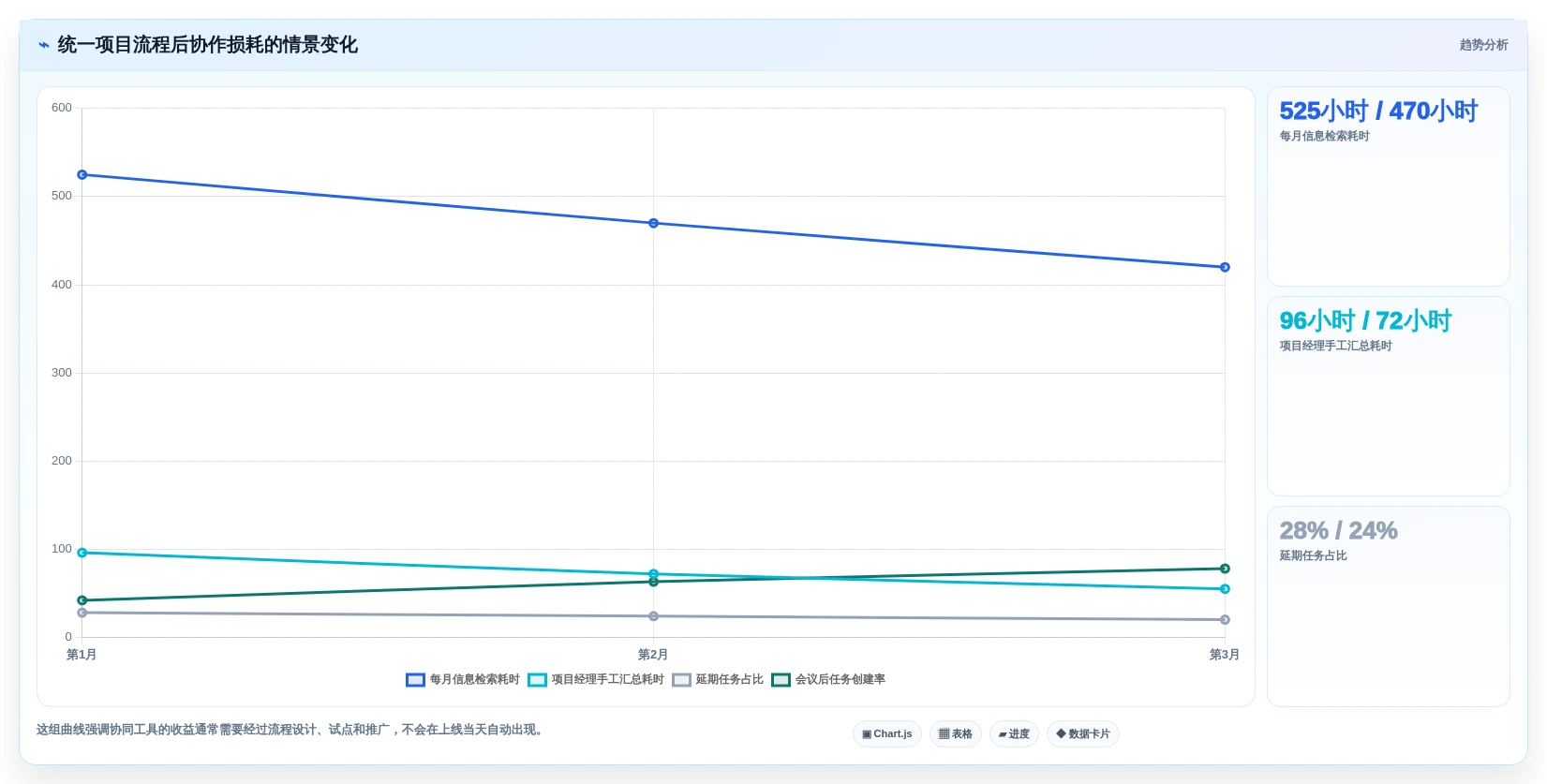Click the 每月信息检索耗时 card label
The height and width of the screenshot is (784, 1547).
(1324, 136)
